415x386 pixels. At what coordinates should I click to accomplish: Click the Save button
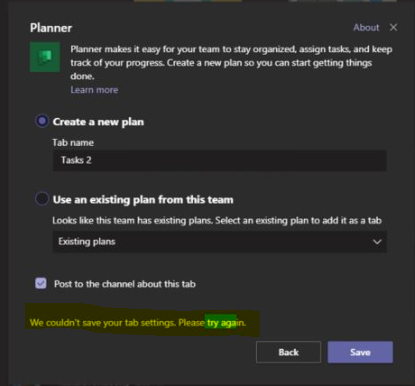coord(360,352)
